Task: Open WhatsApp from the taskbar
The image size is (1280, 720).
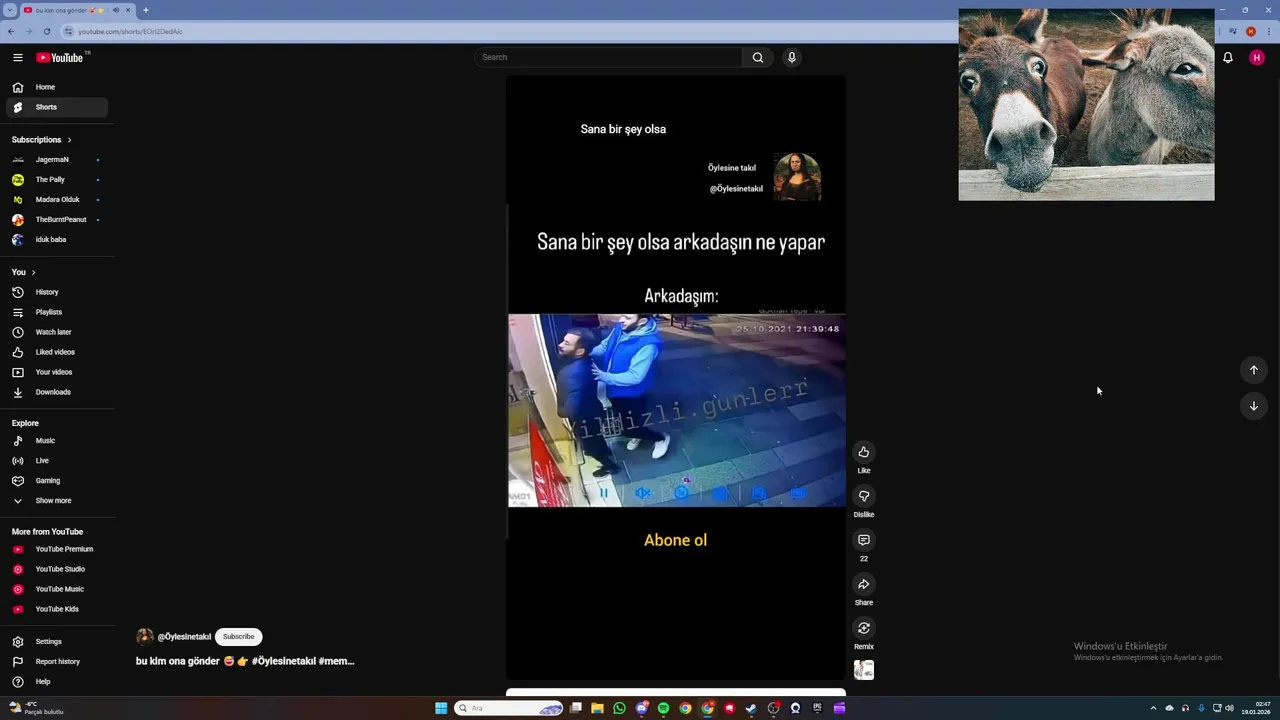Action: (619, 708)
